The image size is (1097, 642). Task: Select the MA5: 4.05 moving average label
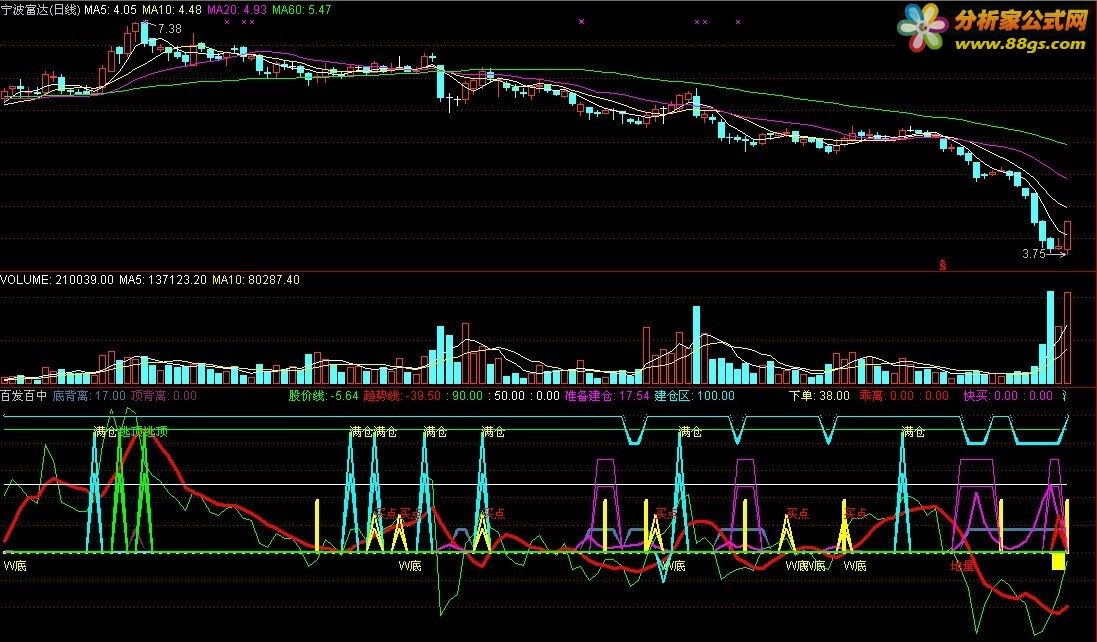click(x=111, y=10)
